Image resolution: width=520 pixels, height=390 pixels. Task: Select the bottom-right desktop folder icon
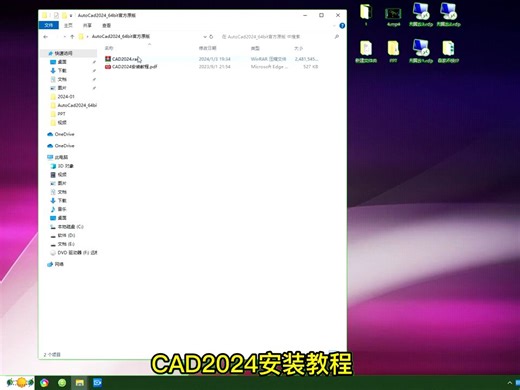449,52
